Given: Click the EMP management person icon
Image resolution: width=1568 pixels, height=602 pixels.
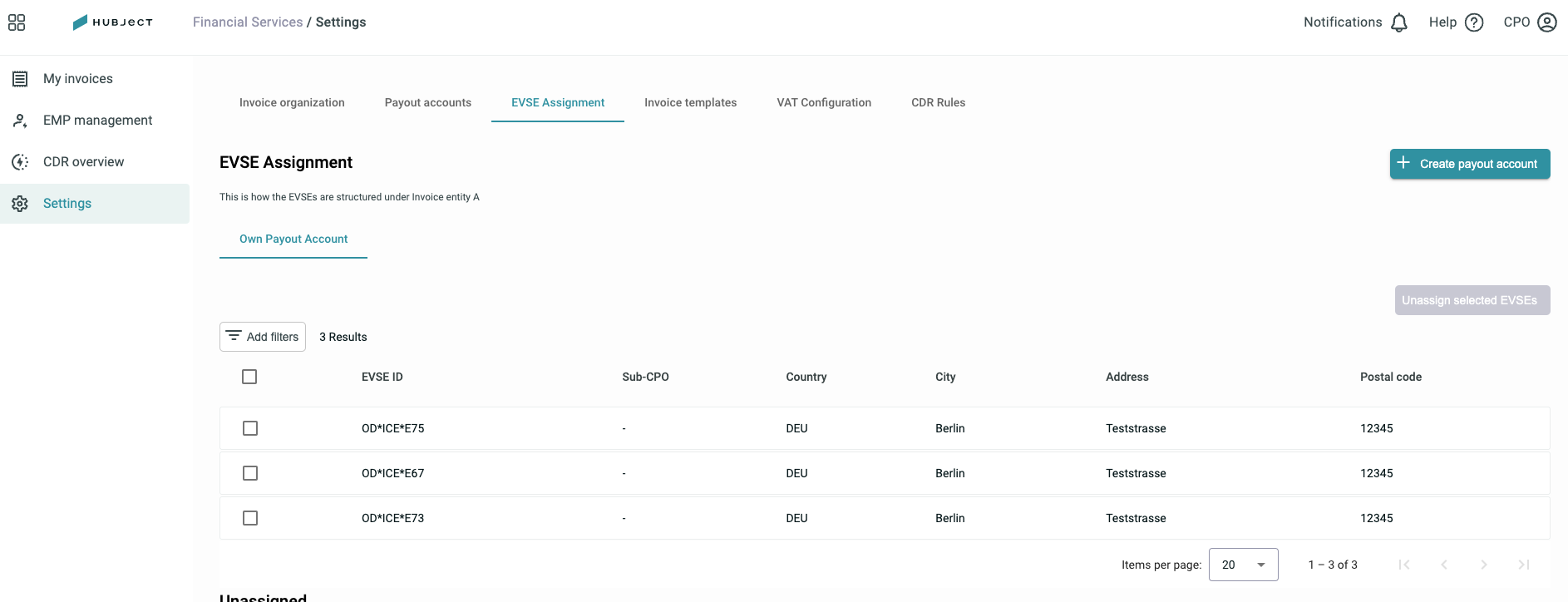Looking at the screenshot, I should (20, 121).
